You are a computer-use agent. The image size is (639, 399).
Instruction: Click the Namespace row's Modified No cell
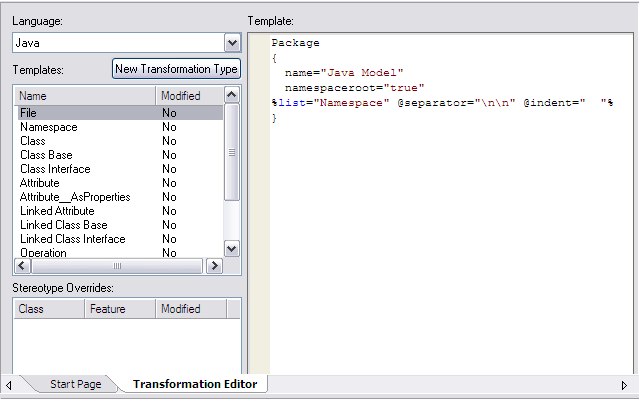(169, 127)
